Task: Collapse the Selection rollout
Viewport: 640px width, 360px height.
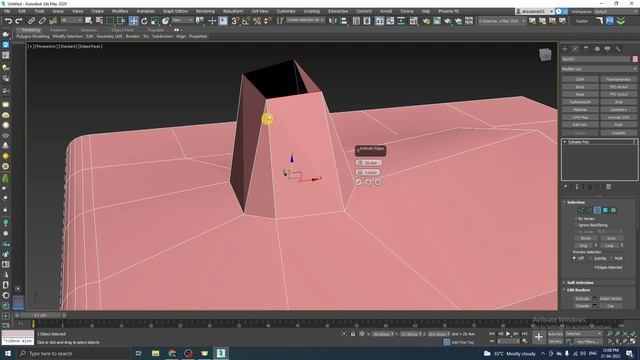Action: click(576, 202)
